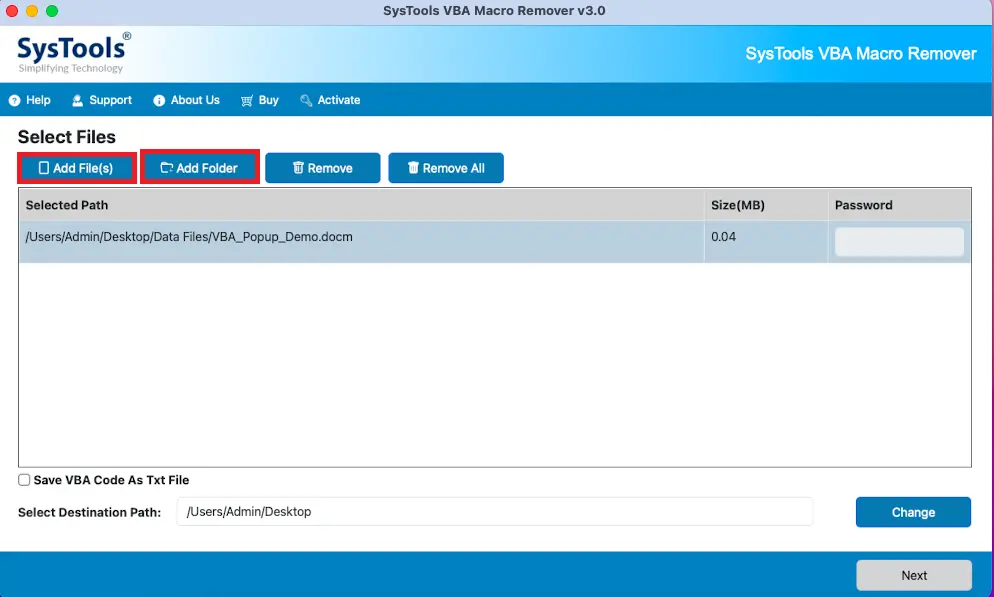Image resolution: width=994 pixels, height=597 pixels.
Task: Click the Password field for VBA_Popup_Demo.docm
Action: (x=899, y=242)
